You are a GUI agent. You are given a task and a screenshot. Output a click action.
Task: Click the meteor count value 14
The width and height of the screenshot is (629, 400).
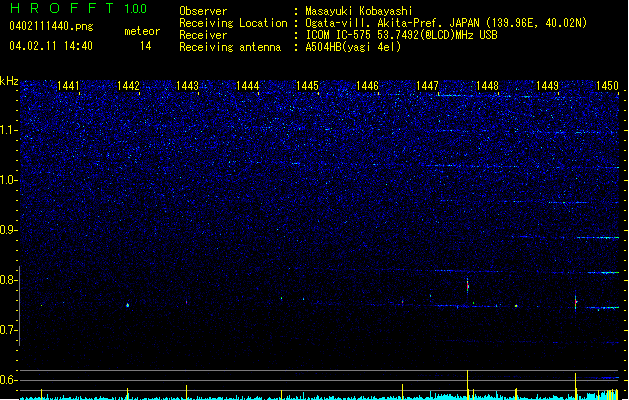coord(145,46)
